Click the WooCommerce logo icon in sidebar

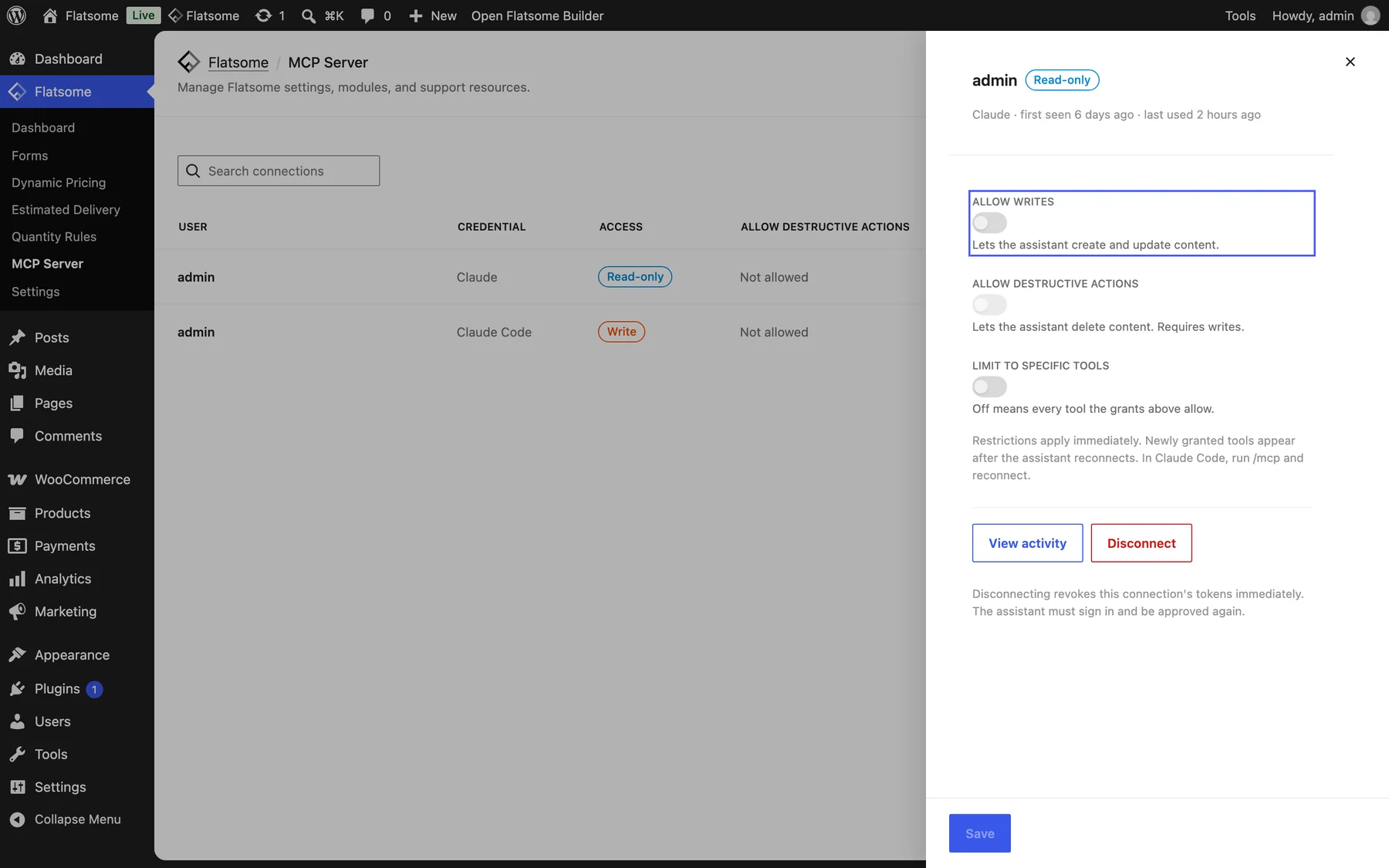coord(17,479)
